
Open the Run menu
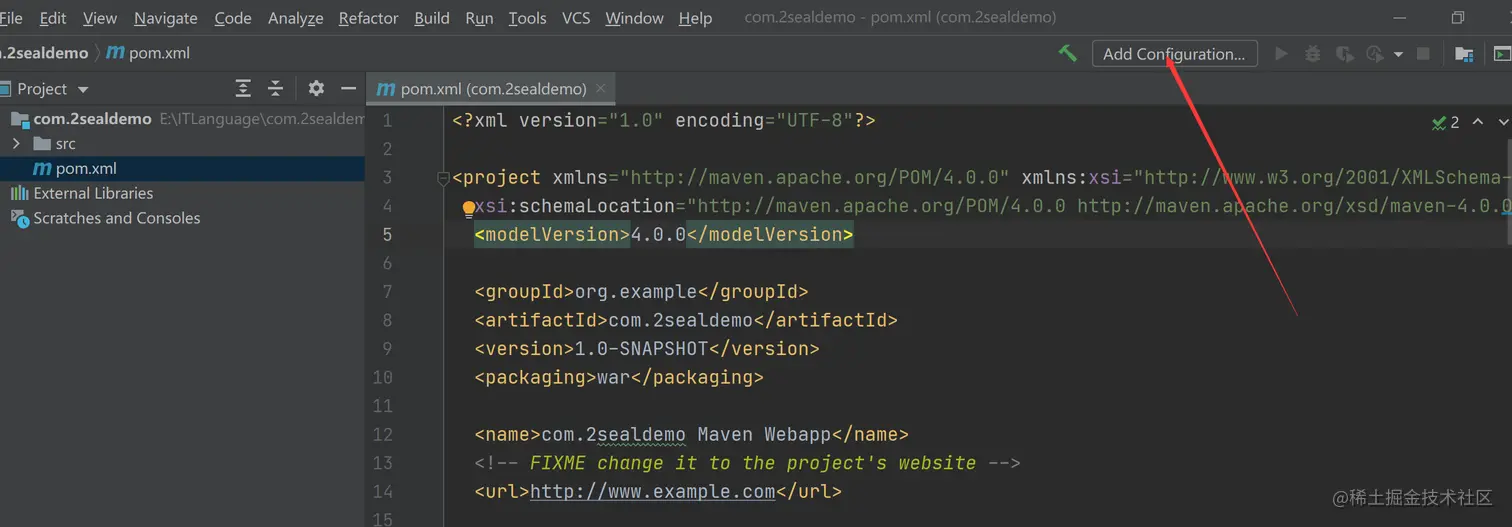[480, 18]
